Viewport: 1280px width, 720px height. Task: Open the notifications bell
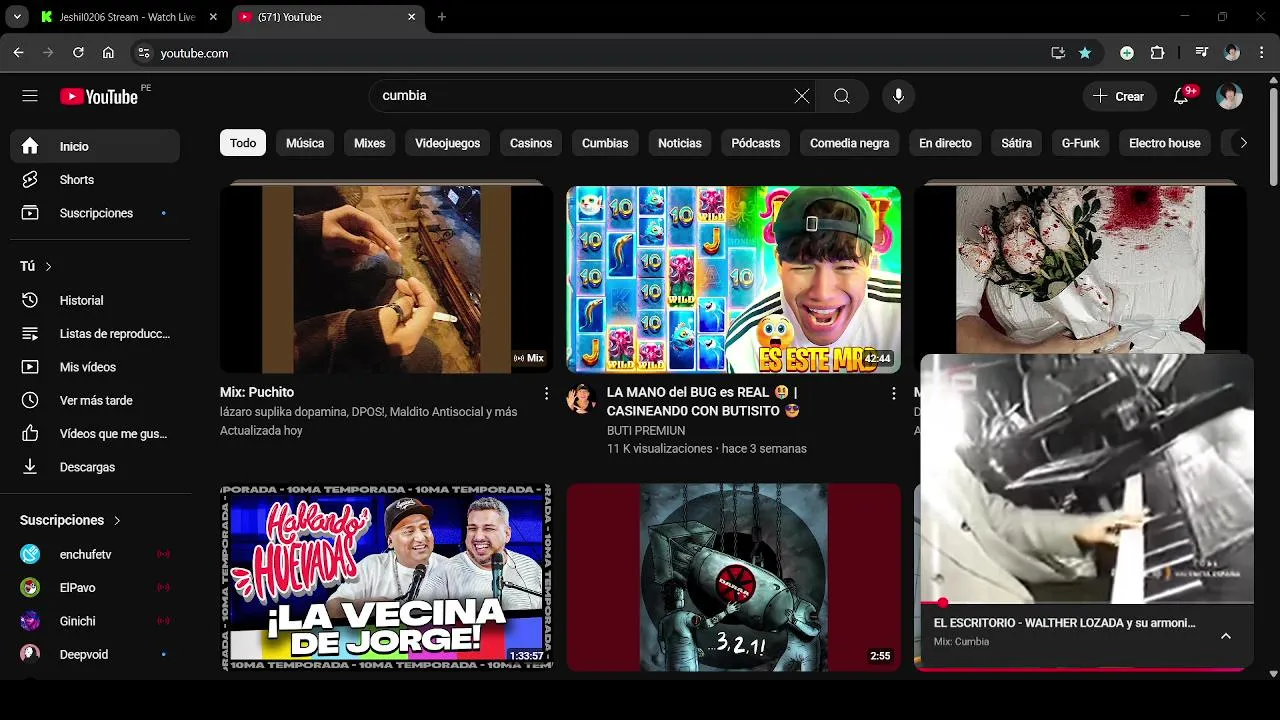point(1182,96)
